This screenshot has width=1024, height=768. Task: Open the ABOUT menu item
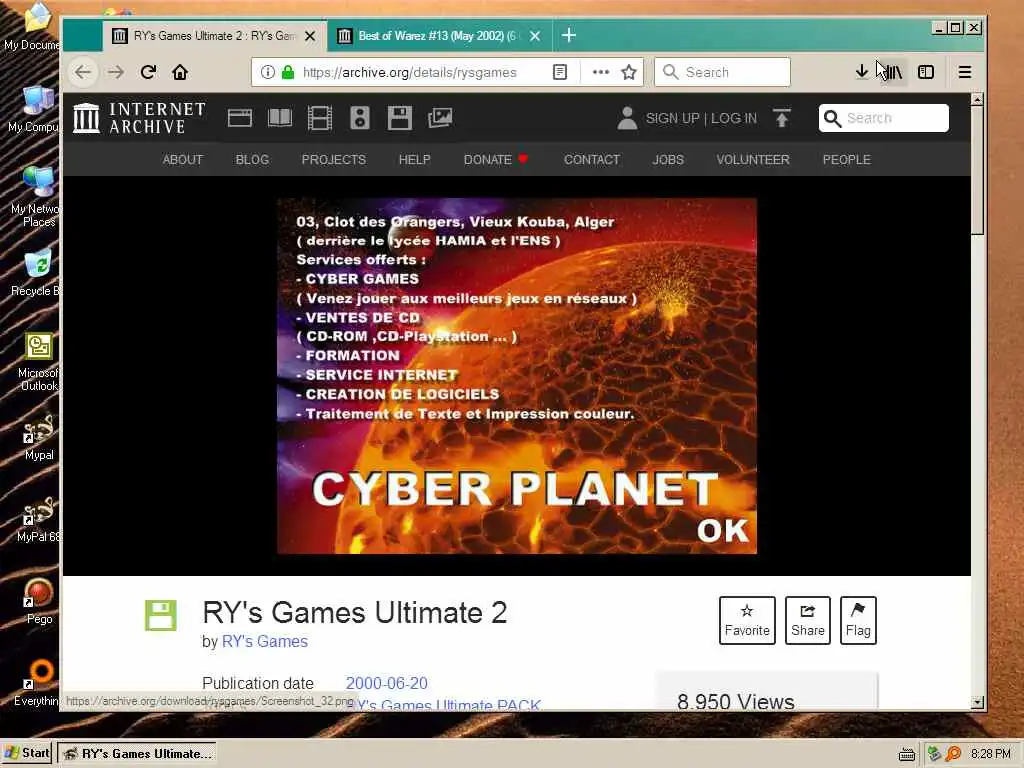[183, 160]
